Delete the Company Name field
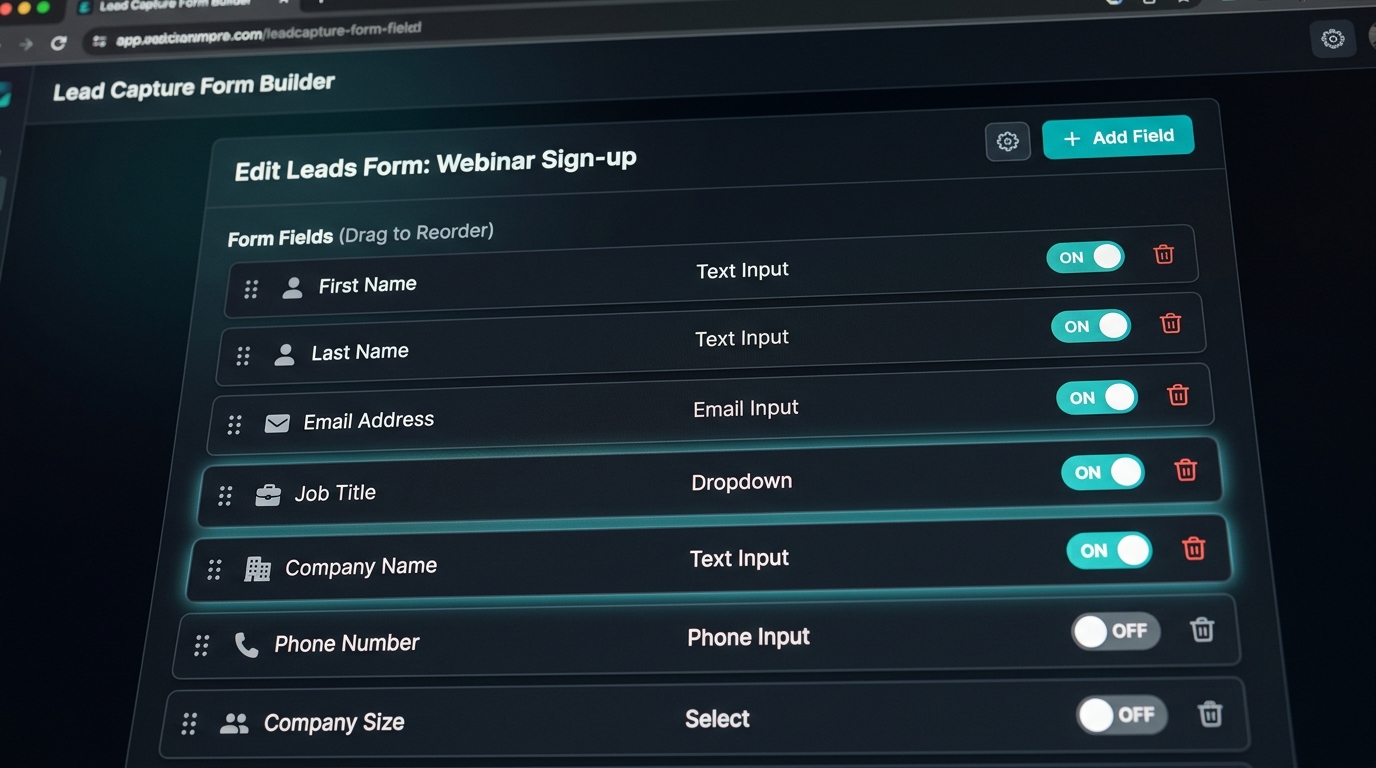This screenshot has height=768, width=1376. (x=1194, y=548)
